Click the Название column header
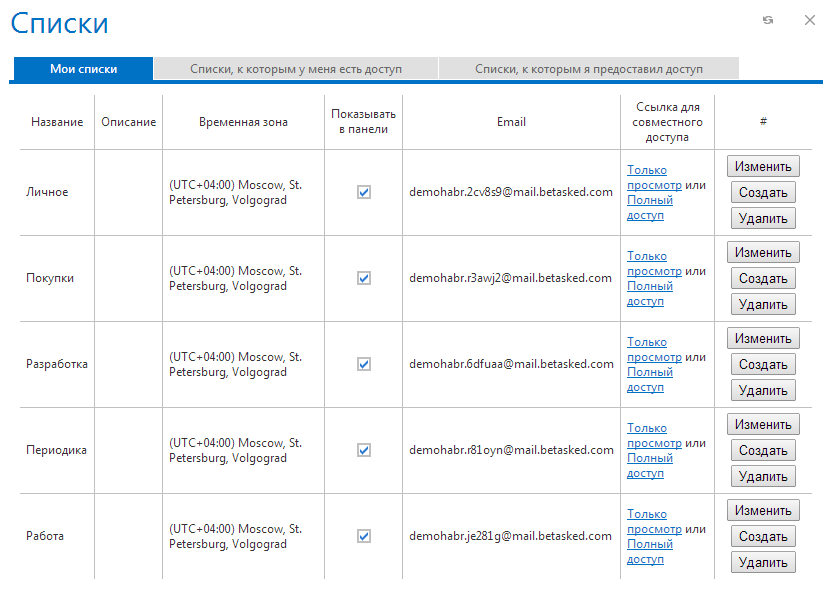Screen dimensions: 832x589 [x=57, y=122]
